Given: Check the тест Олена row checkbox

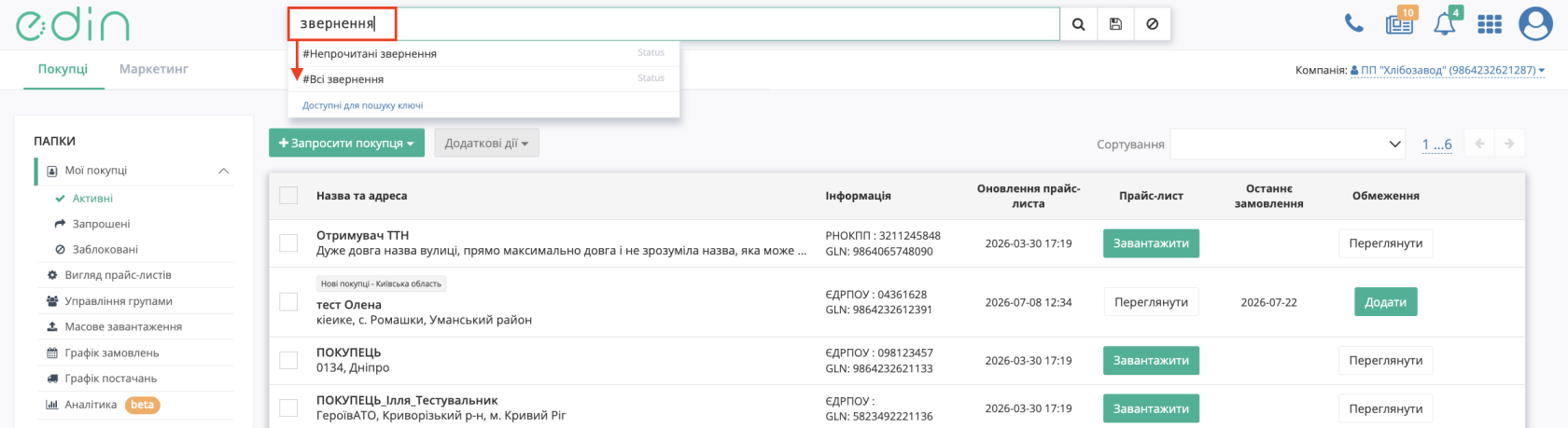Looking at the screenshot, I should pyautogui.click(x=288, y=302).
